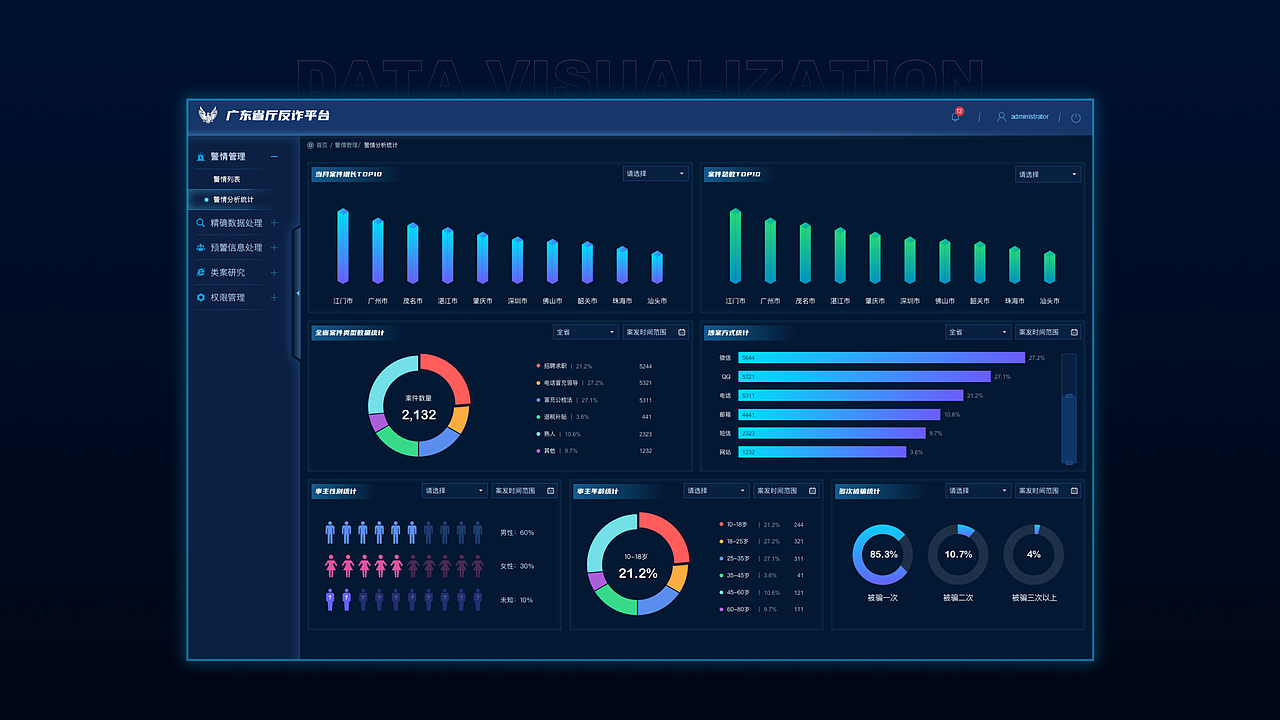Open the 预警信息处理 menu label
This screenshot has width=1280, height=720.
coord(236,247)
